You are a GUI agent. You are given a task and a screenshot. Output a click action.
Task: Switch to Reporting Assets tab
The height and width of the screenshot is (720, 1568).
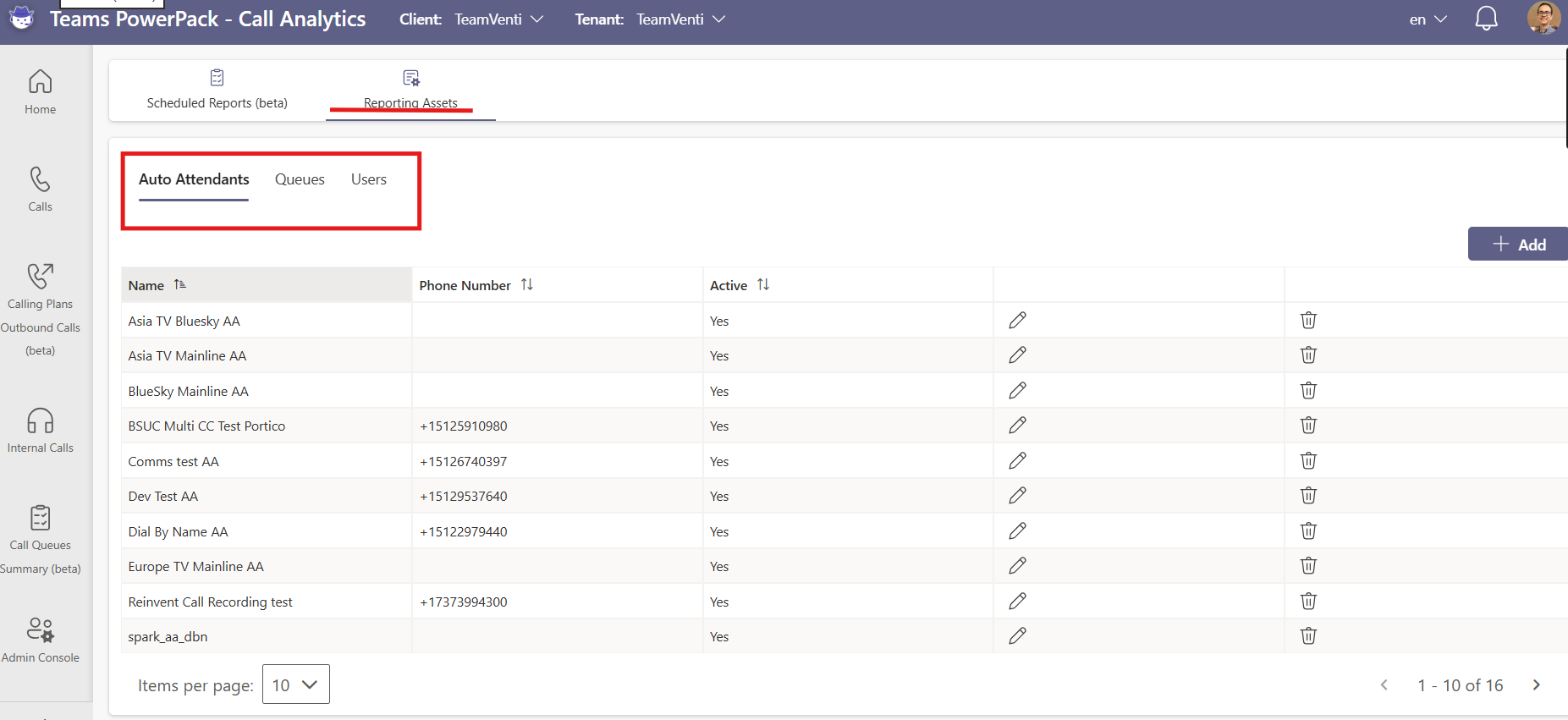tap(410, 90)
